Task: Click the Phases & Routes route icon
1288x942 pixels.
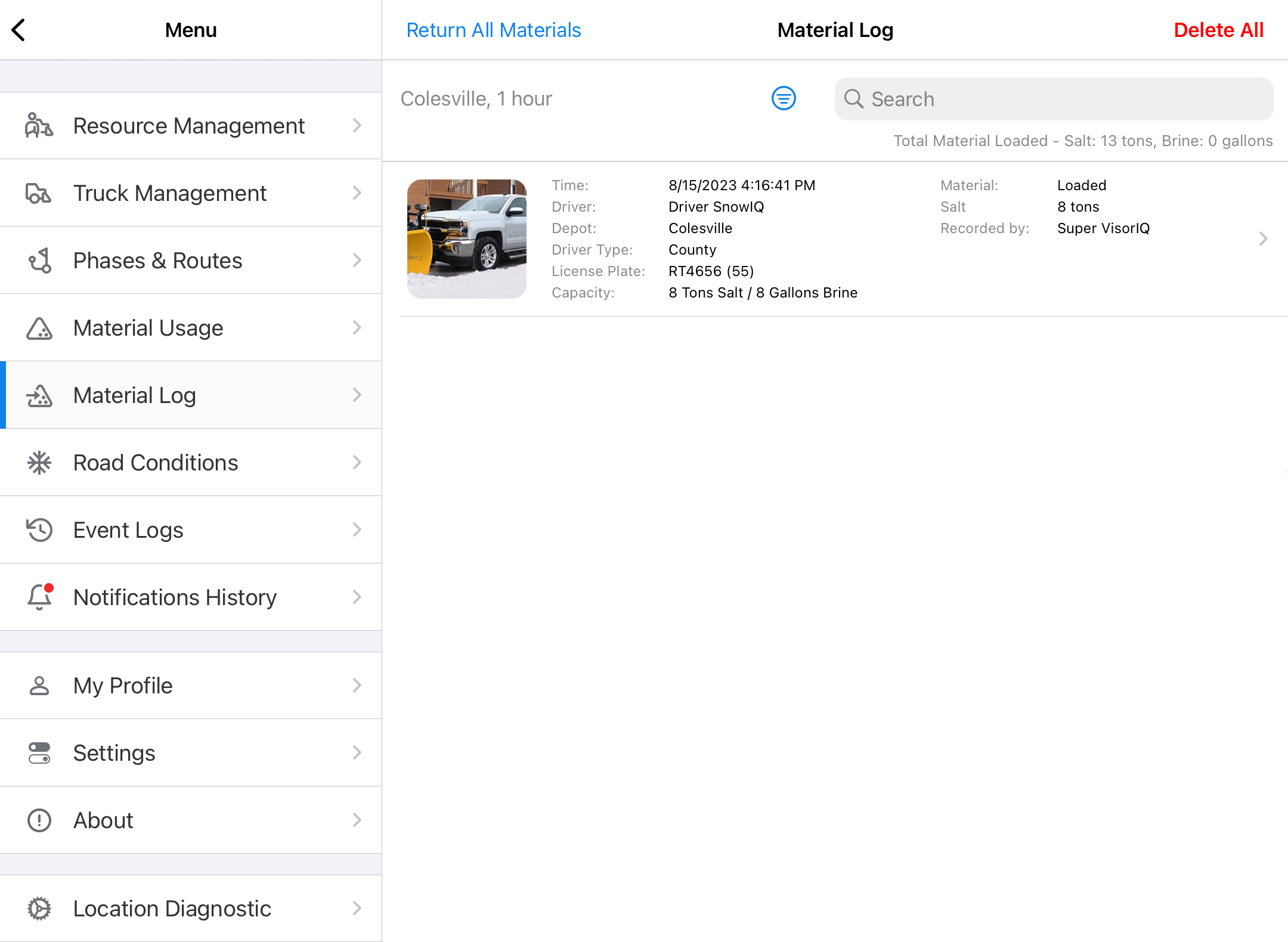Action: pyautogui.click(x=39, y=261)
